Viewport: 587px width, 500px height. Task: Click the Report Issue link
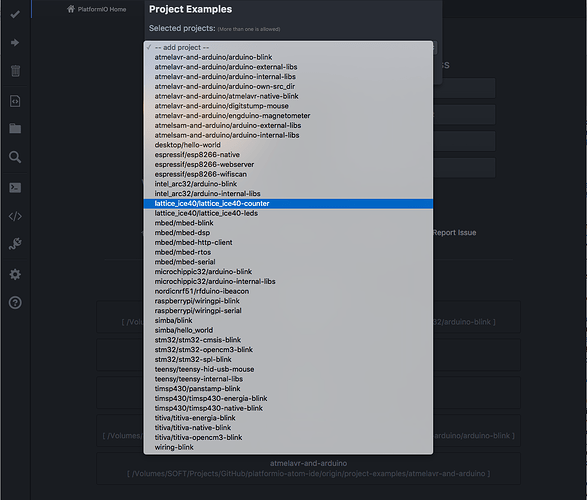pos(454,233)
